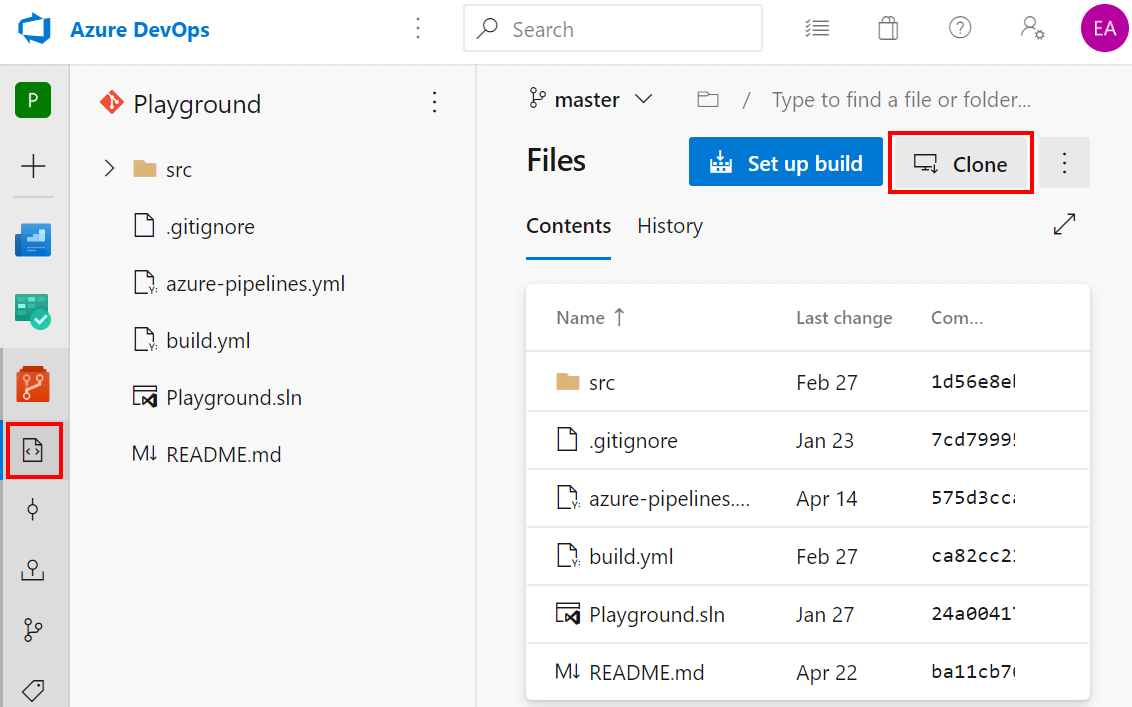1132x707 pixels.
Task: Open Commits from the sidebar
Action: [34, 510]
